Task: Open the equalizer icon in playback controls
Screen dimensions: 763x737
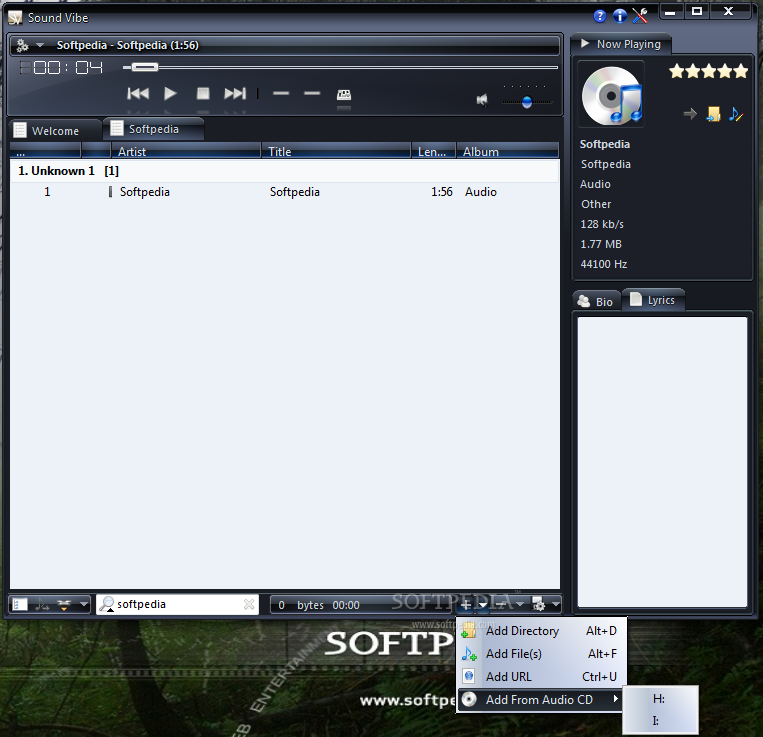Action: [344, 94]
